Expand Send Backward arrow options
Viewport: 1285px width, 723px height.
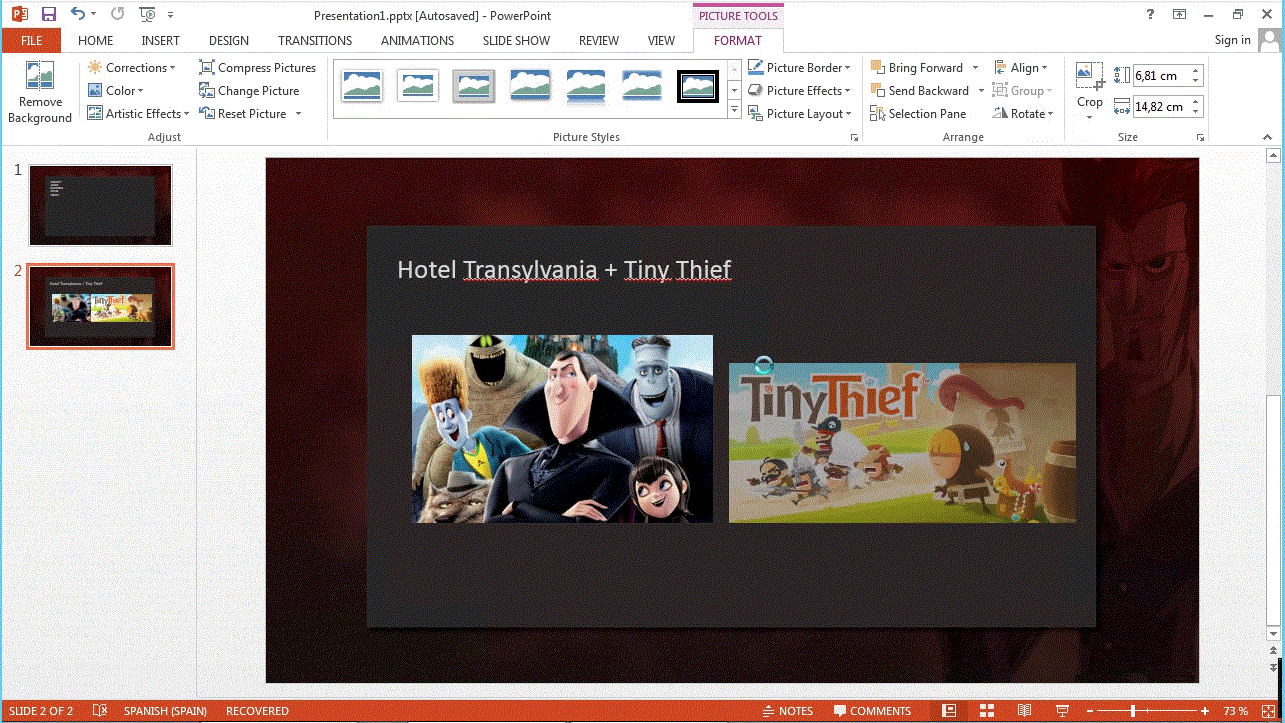(982, 91)
